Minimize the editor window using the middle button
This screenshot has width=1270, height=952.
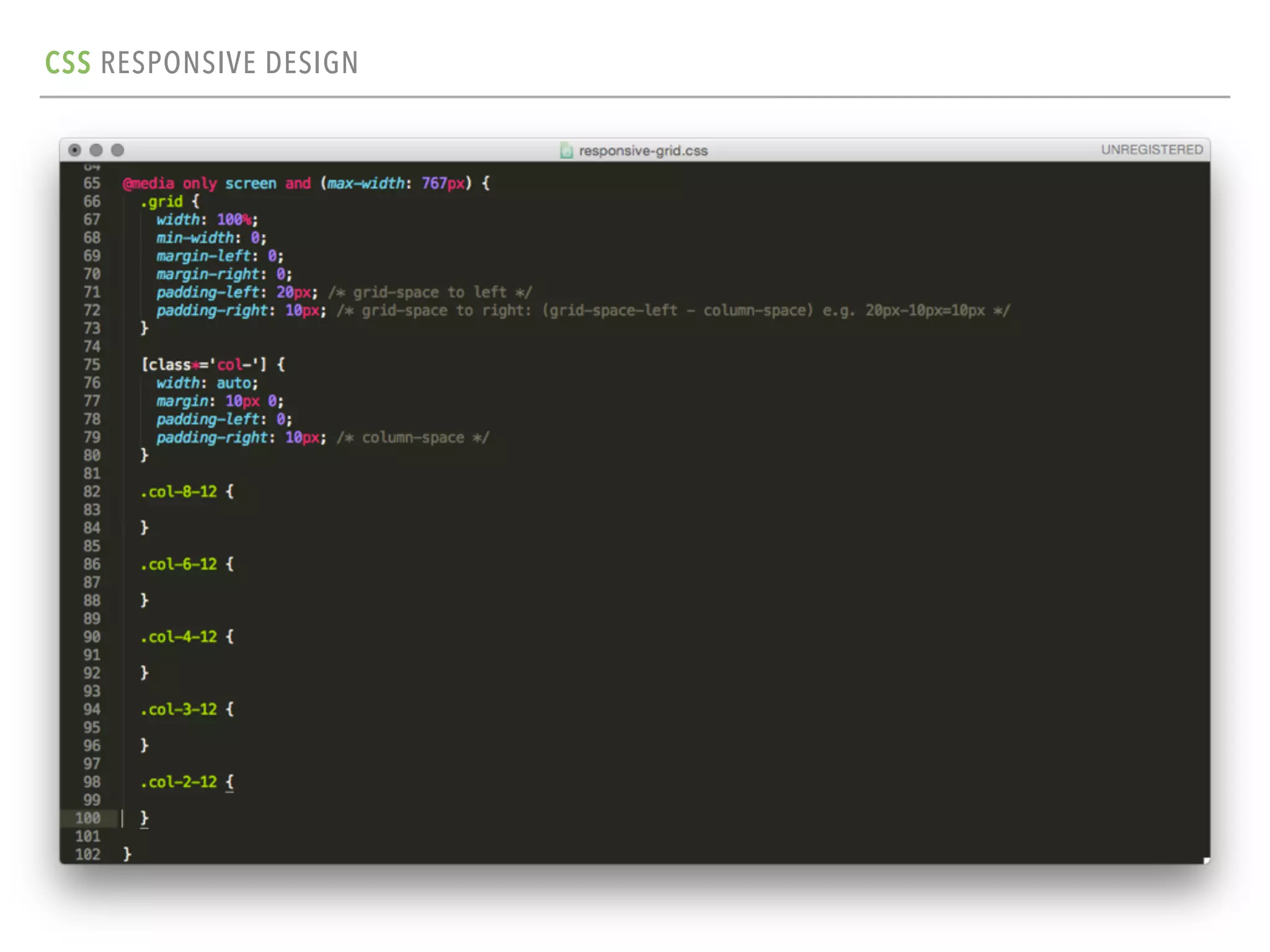point(96,150)
